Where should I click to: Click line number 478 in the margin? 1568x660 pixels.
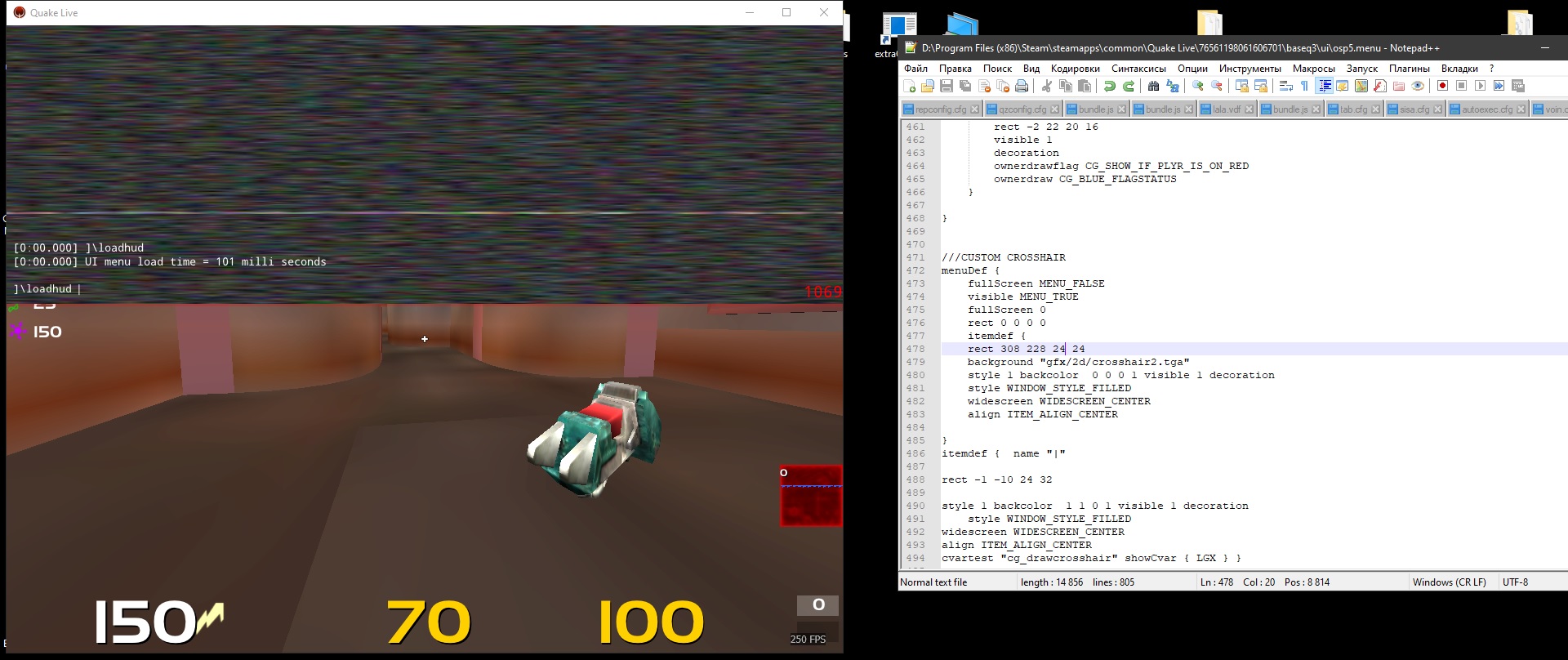(x=915, y=349)
